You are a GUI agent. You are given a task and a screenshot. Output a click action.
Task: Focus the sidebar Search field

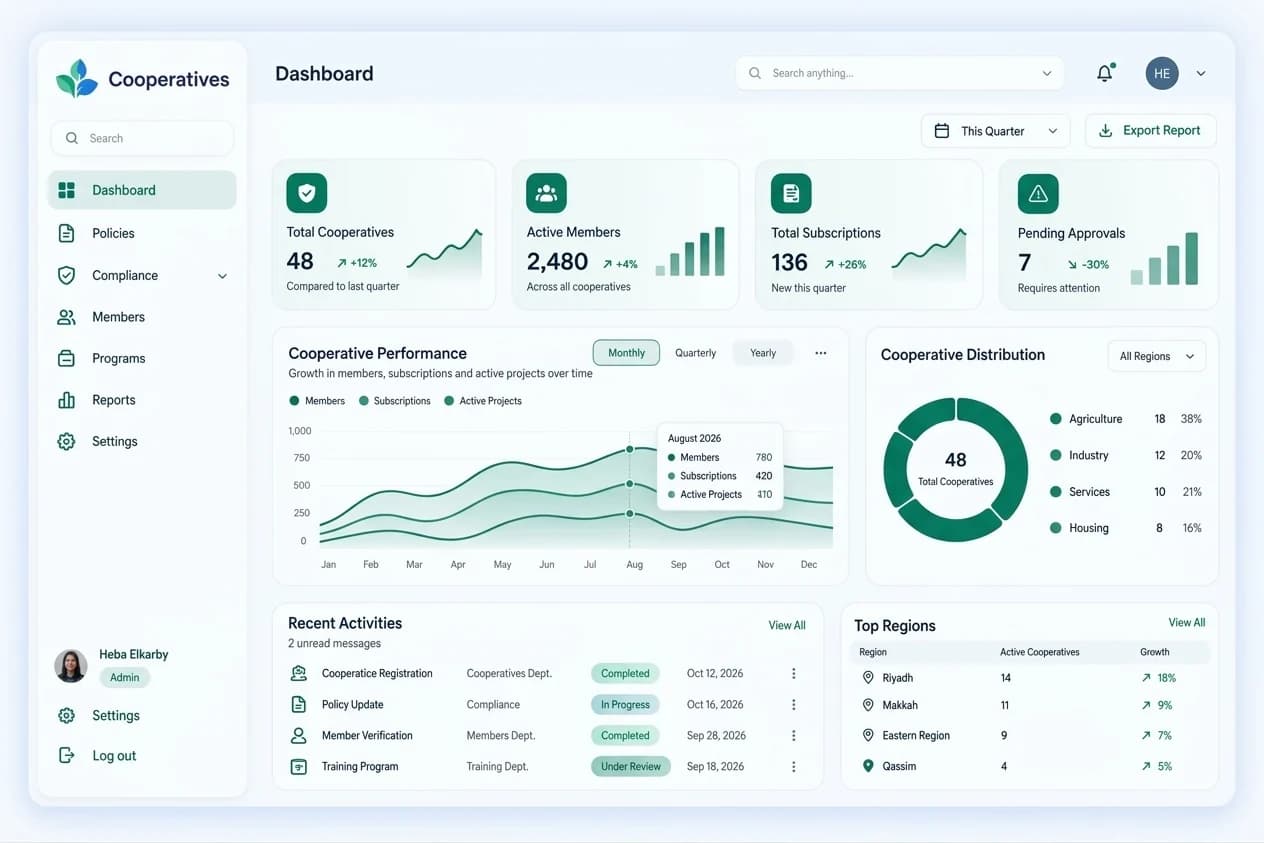142,138
